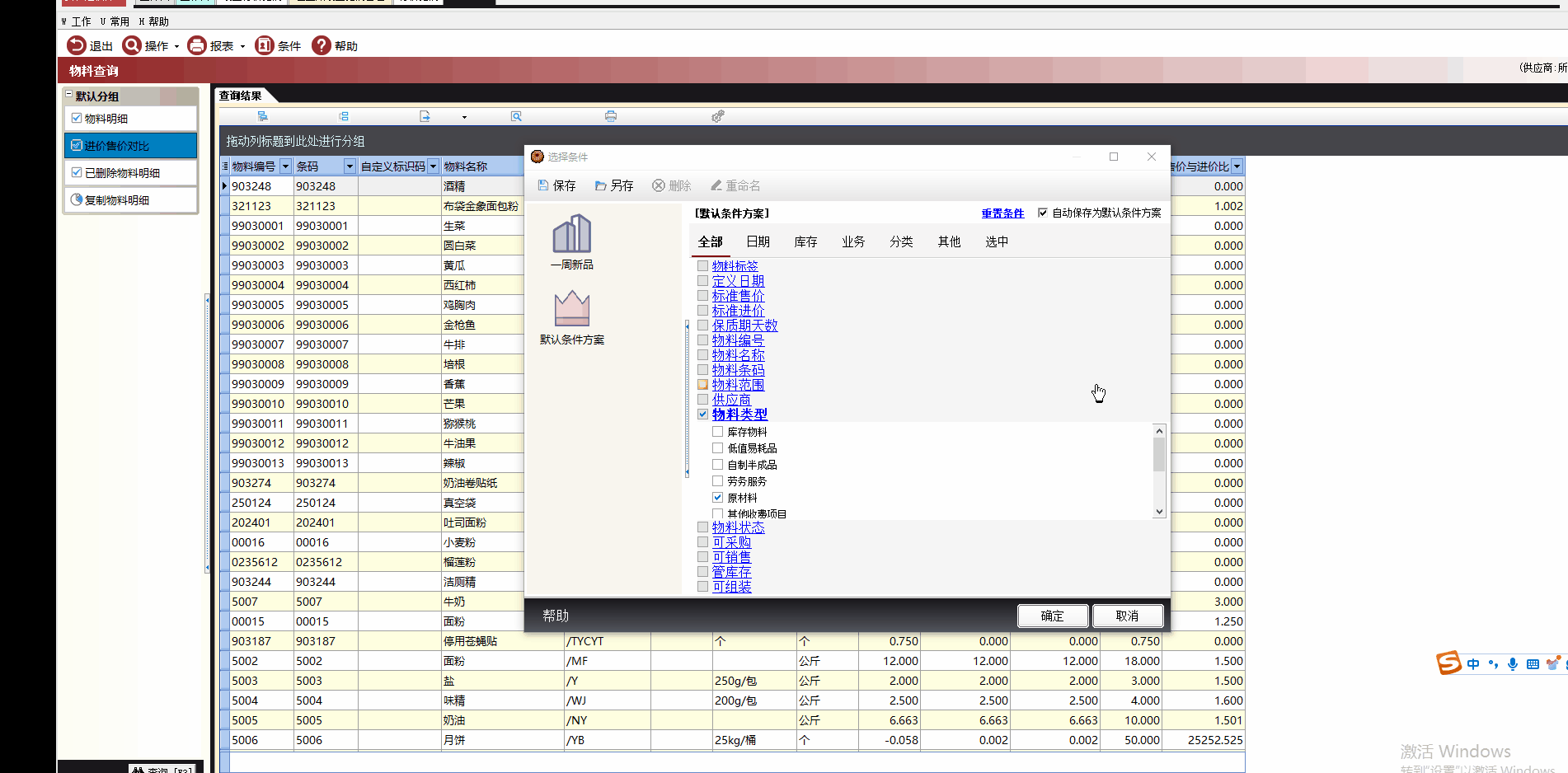The height and width of the screenshot is (773, 1568).
Task: Check the 自制半成品 type checkbox
Action: click(717, 464)
